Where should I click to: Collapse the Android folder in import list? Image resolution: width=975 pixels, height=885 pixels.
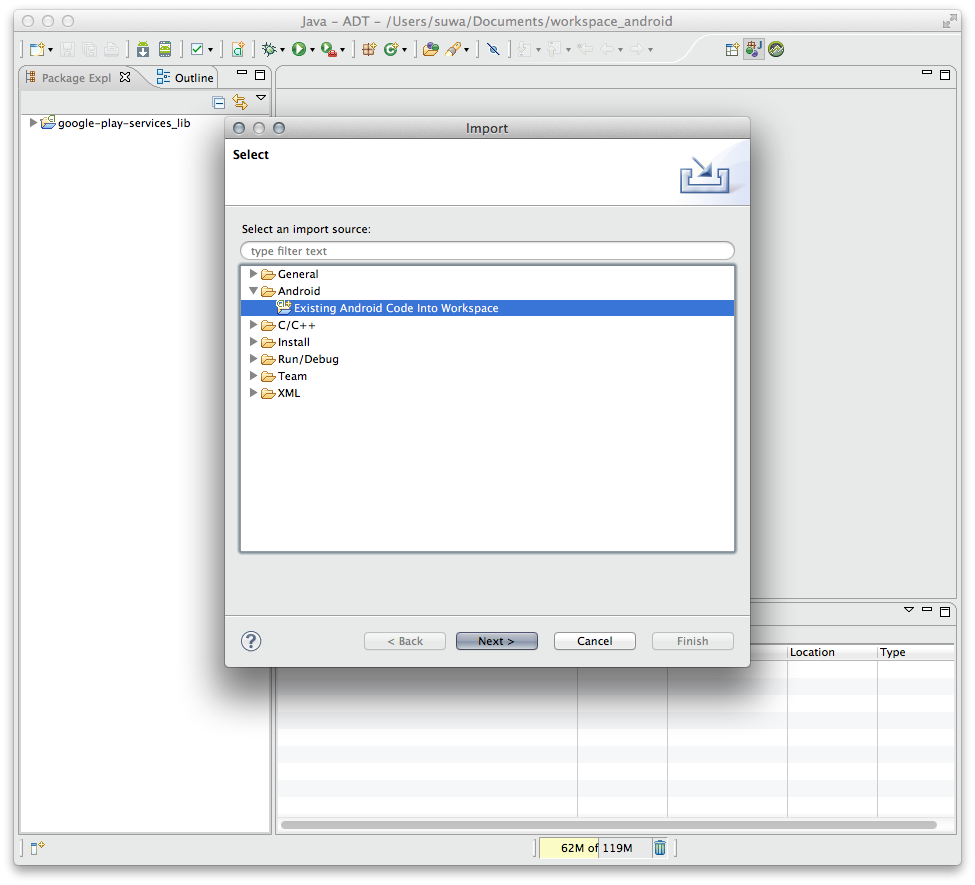click(x=254, y=291)
